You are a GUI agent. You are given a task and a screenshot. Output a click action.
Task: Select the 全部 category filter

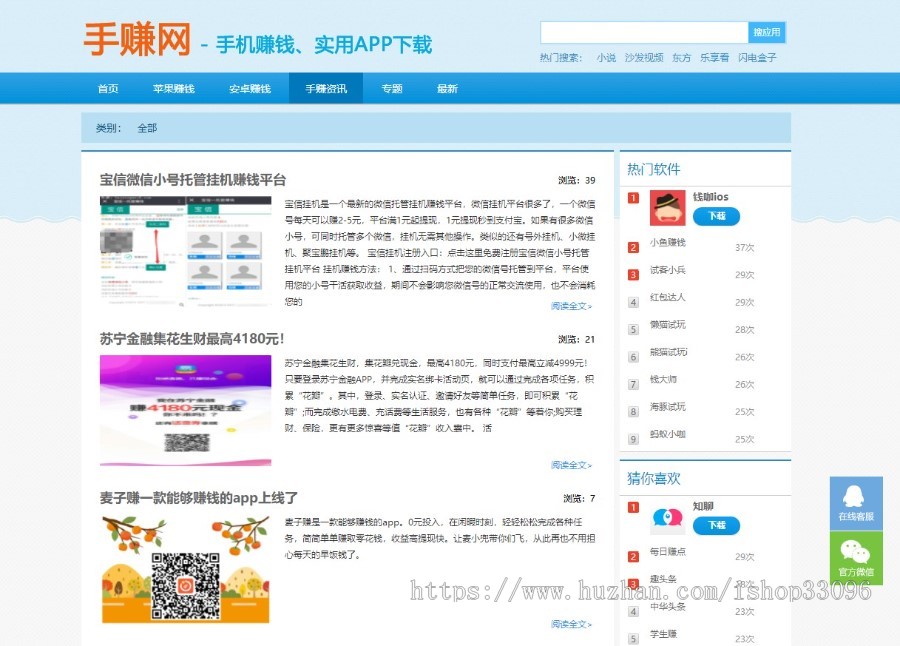146,129
